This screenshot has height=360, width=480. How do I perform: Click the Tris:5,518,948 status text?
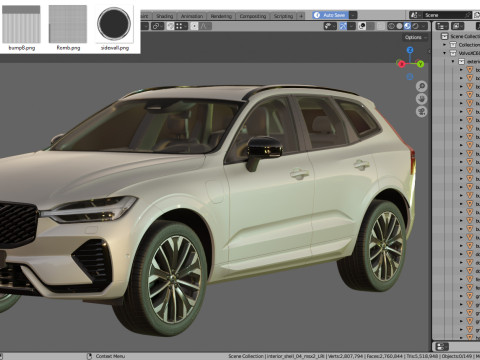pyautogui.click(x=422, y=356)
